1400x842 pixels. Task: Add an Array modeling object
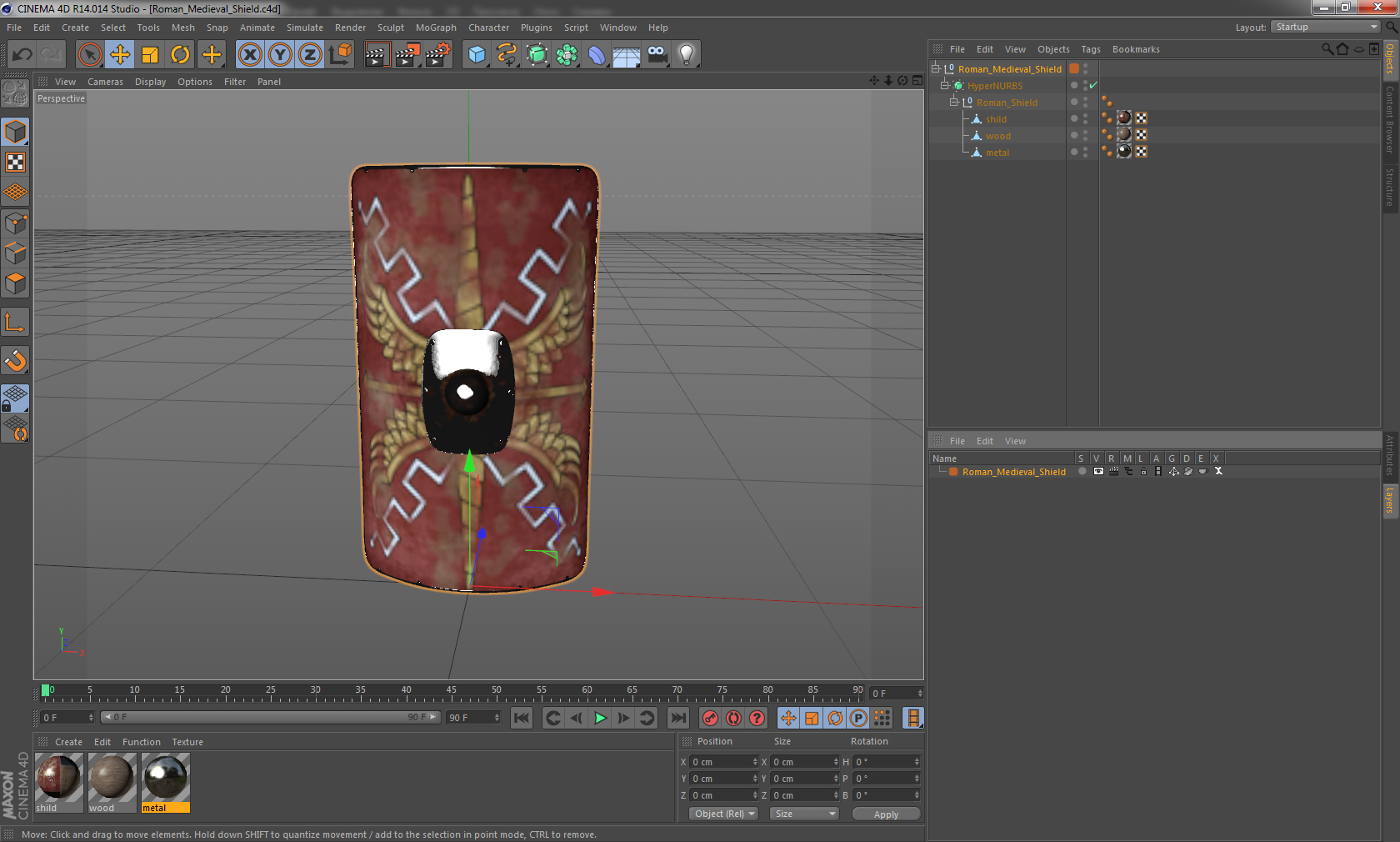pyautogui.click(x=567, y=55)
